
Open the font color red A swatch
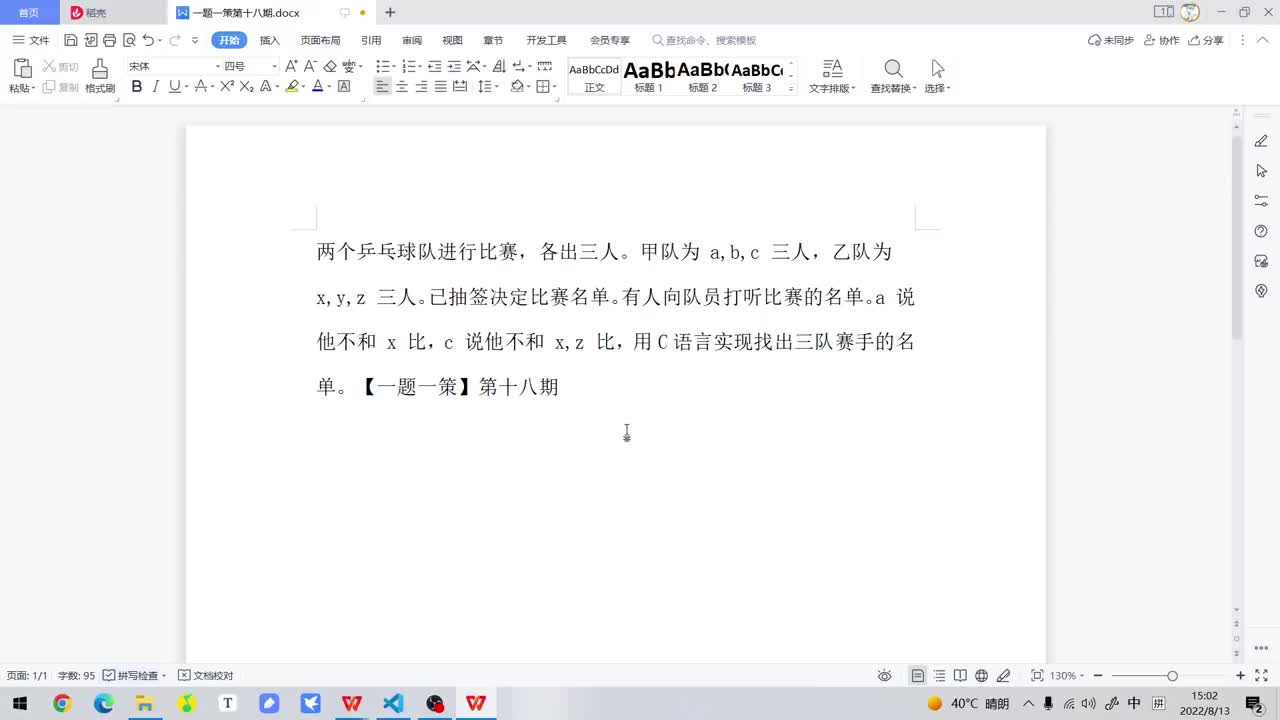(x=317, y=87)
